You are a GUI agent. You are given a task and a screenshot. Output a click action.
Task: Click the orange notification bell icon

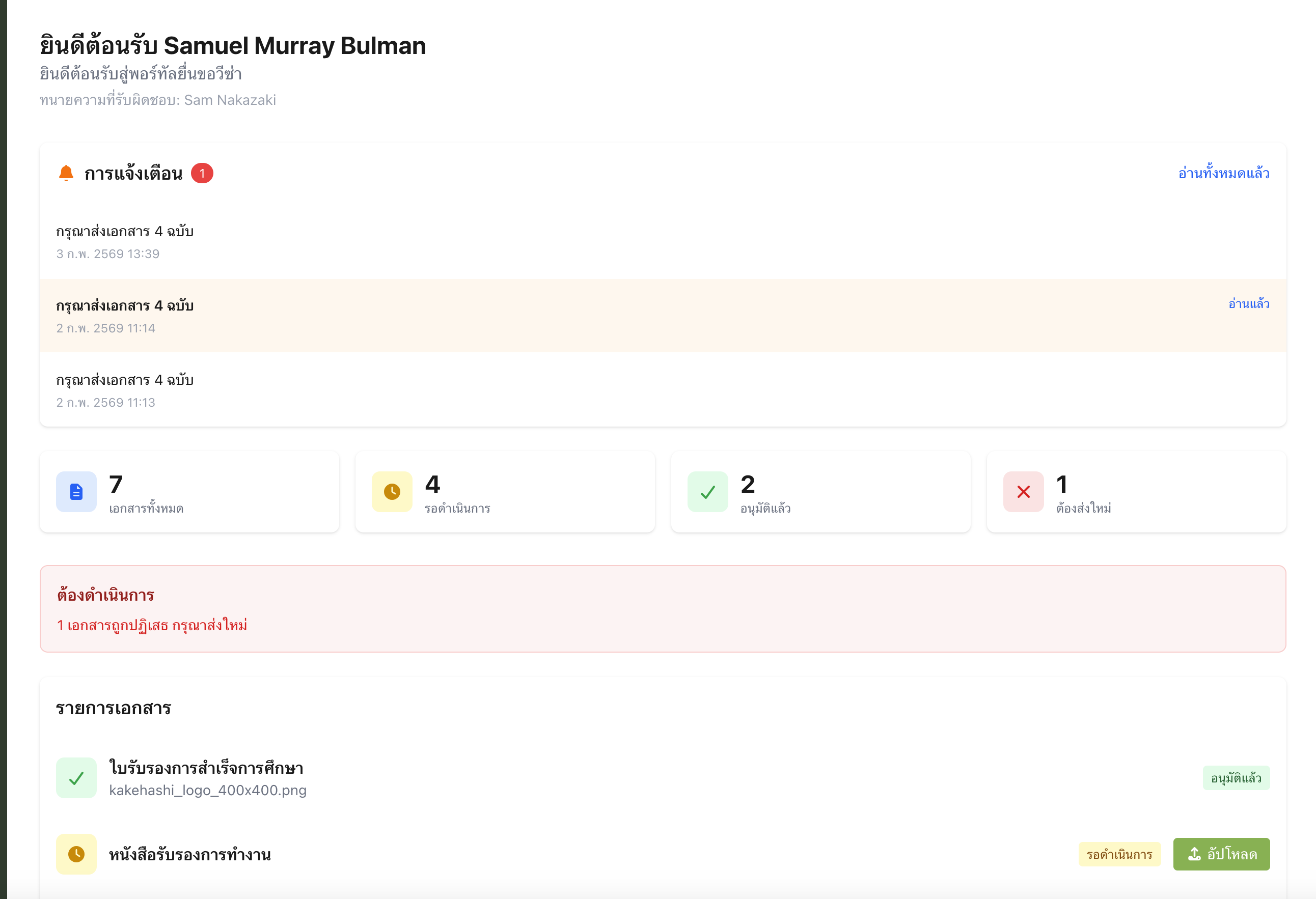(66, 173)
